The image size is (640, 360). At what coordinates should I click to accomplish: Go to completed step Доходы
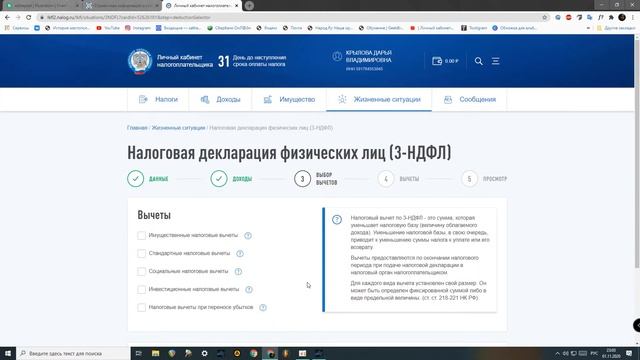(231, 179)
